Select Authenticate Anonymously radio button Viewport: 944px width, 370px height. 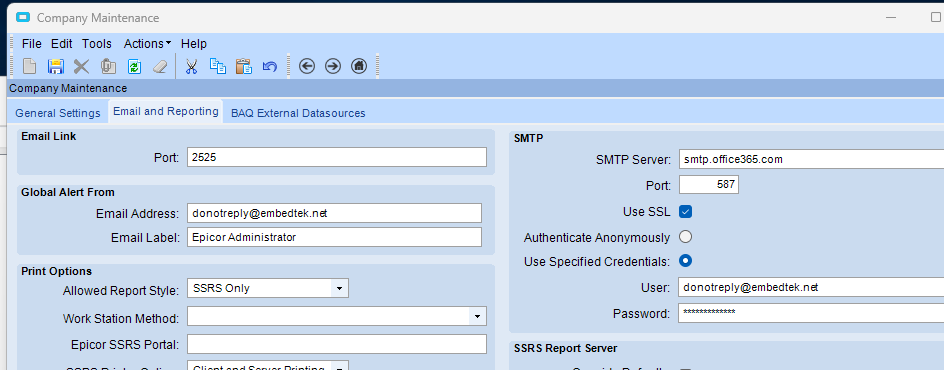coord(685,237)
